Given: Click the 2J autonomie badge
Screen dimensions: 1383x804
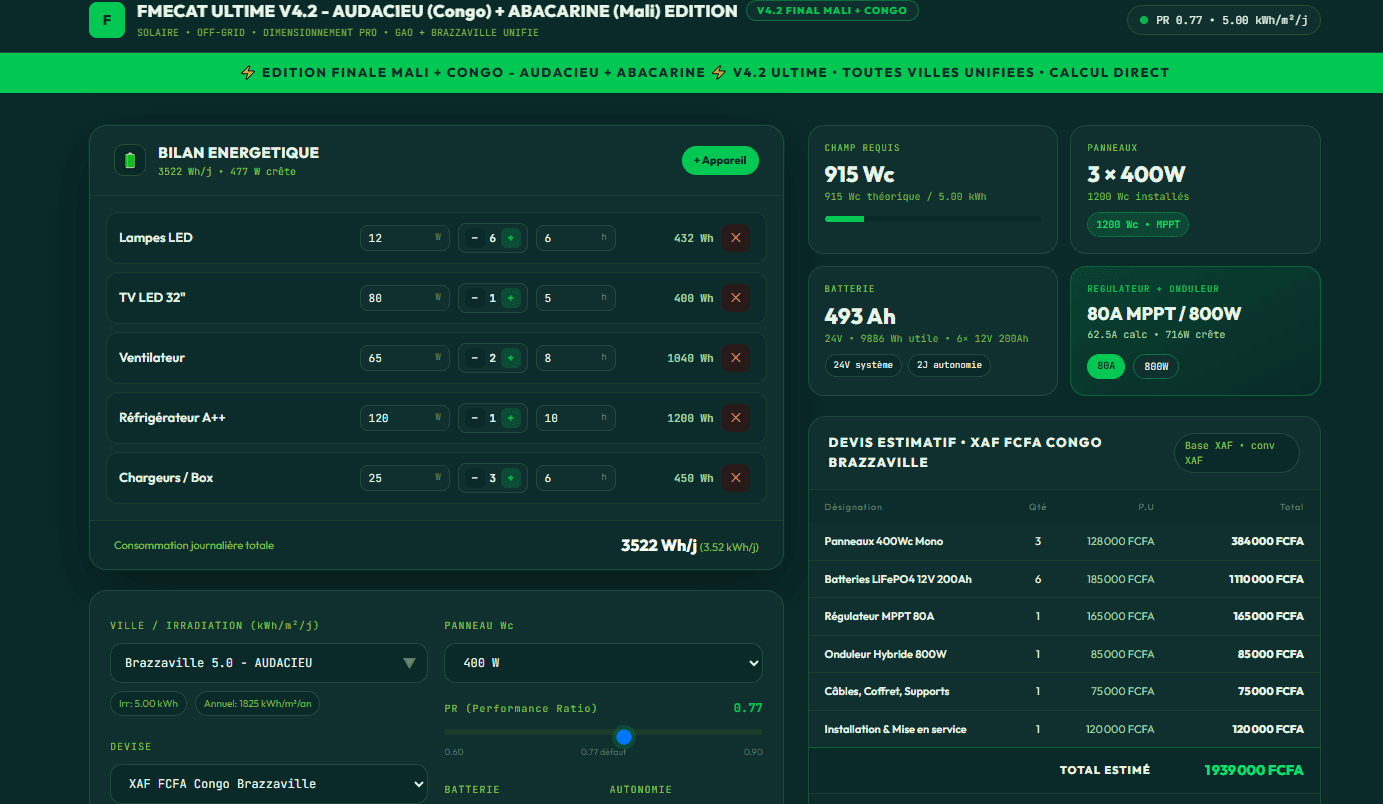Looking at the screenshot, I should pos(949,365).
